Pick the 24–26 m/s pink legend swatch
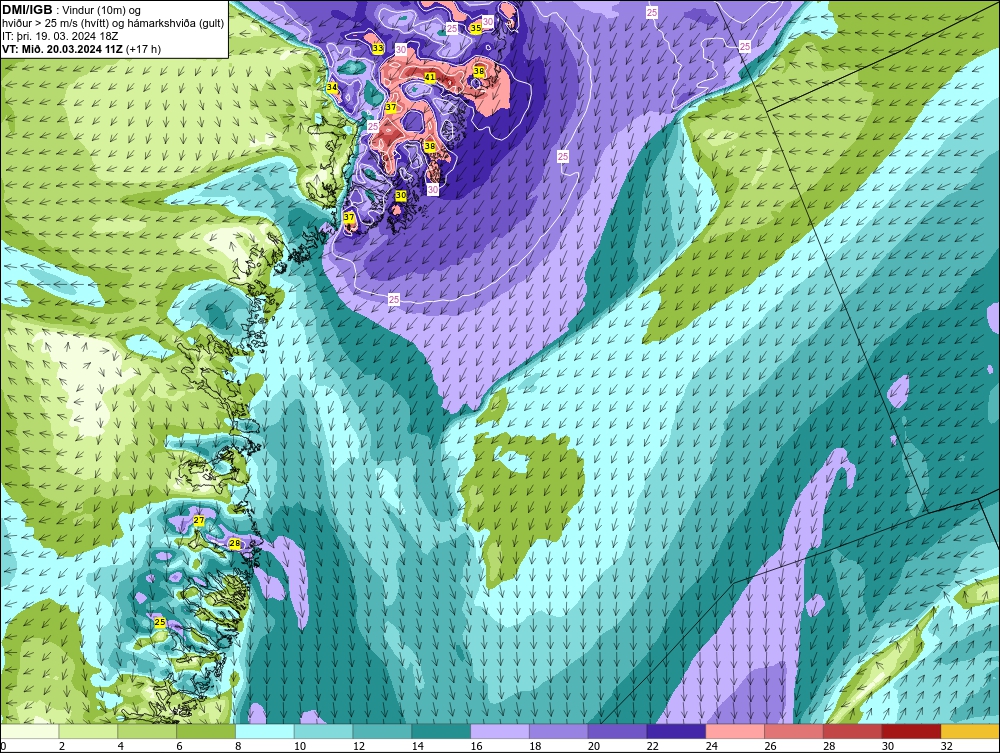Image resolution: width=1000 pixels, height=753 pixels. 735,731
